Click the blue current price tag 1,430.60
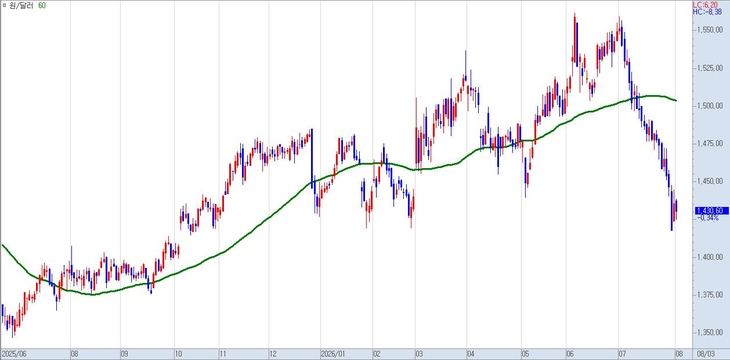Image resolution: width=730 pixels, height=360 pixels. click(711, 211)
